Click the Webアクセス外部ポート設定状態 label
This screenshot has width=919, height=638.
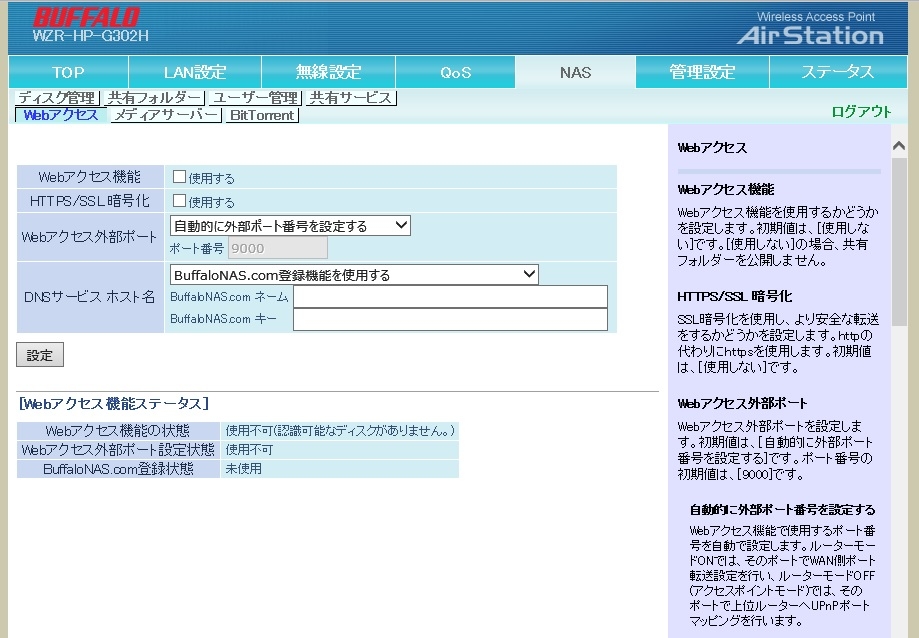point(118,450)
